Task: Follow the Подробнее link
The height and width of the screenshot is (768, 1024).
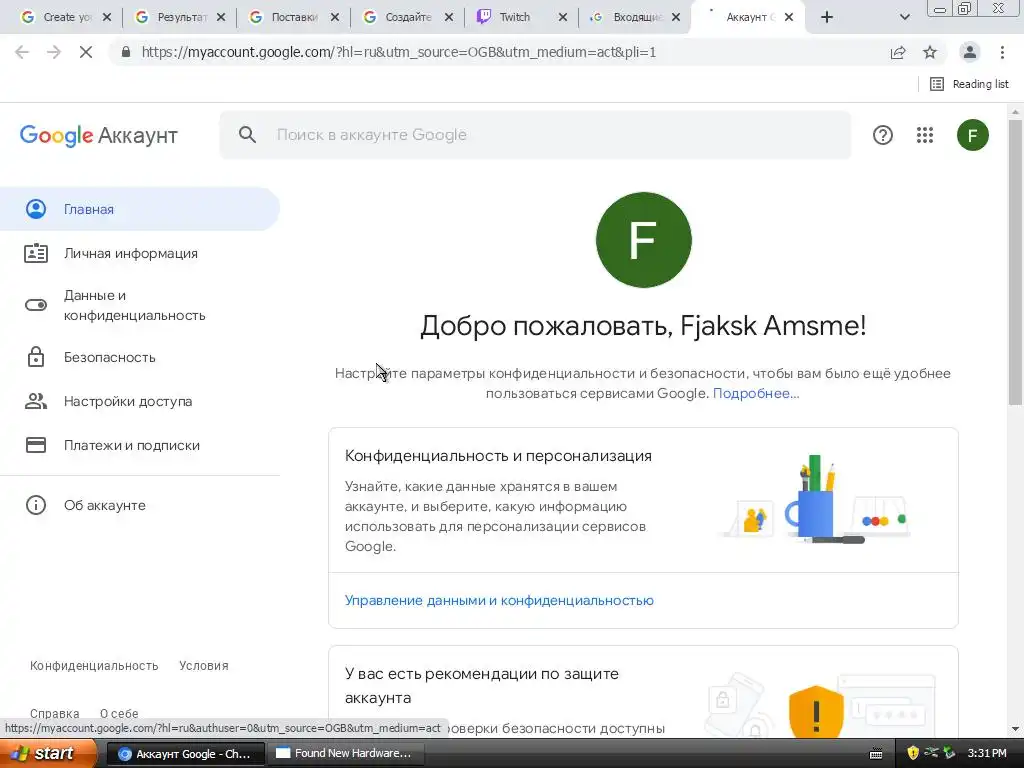Action: pos(756,393)
